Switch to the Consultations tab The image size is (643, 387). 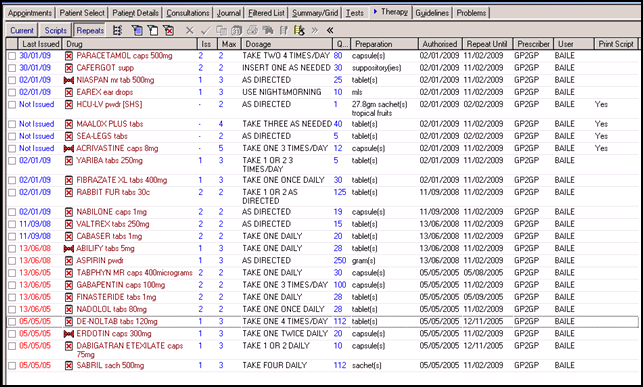click(188, 13)
